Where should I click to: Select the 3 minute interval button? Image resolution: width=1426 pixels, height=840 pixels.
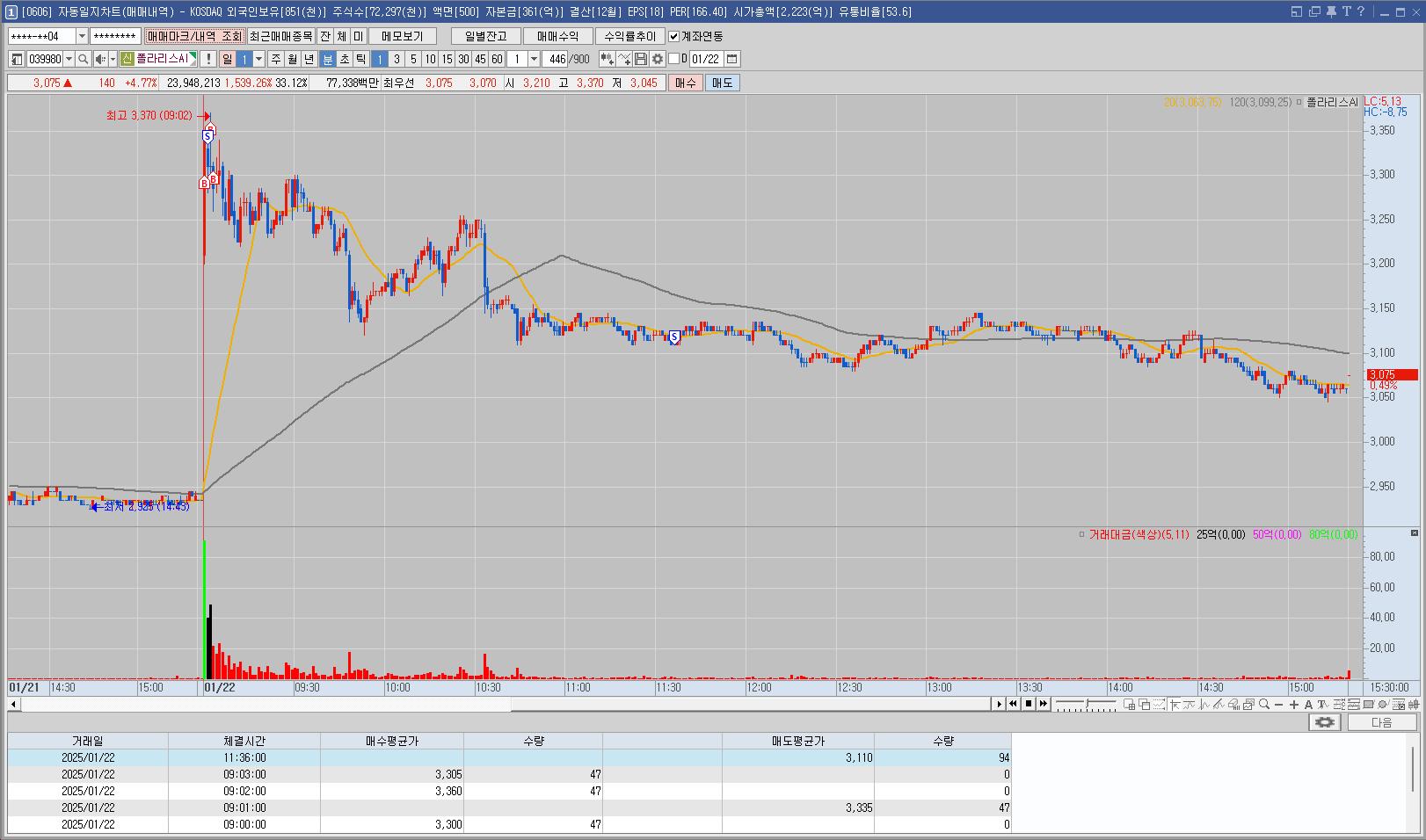tap(397, 59)
